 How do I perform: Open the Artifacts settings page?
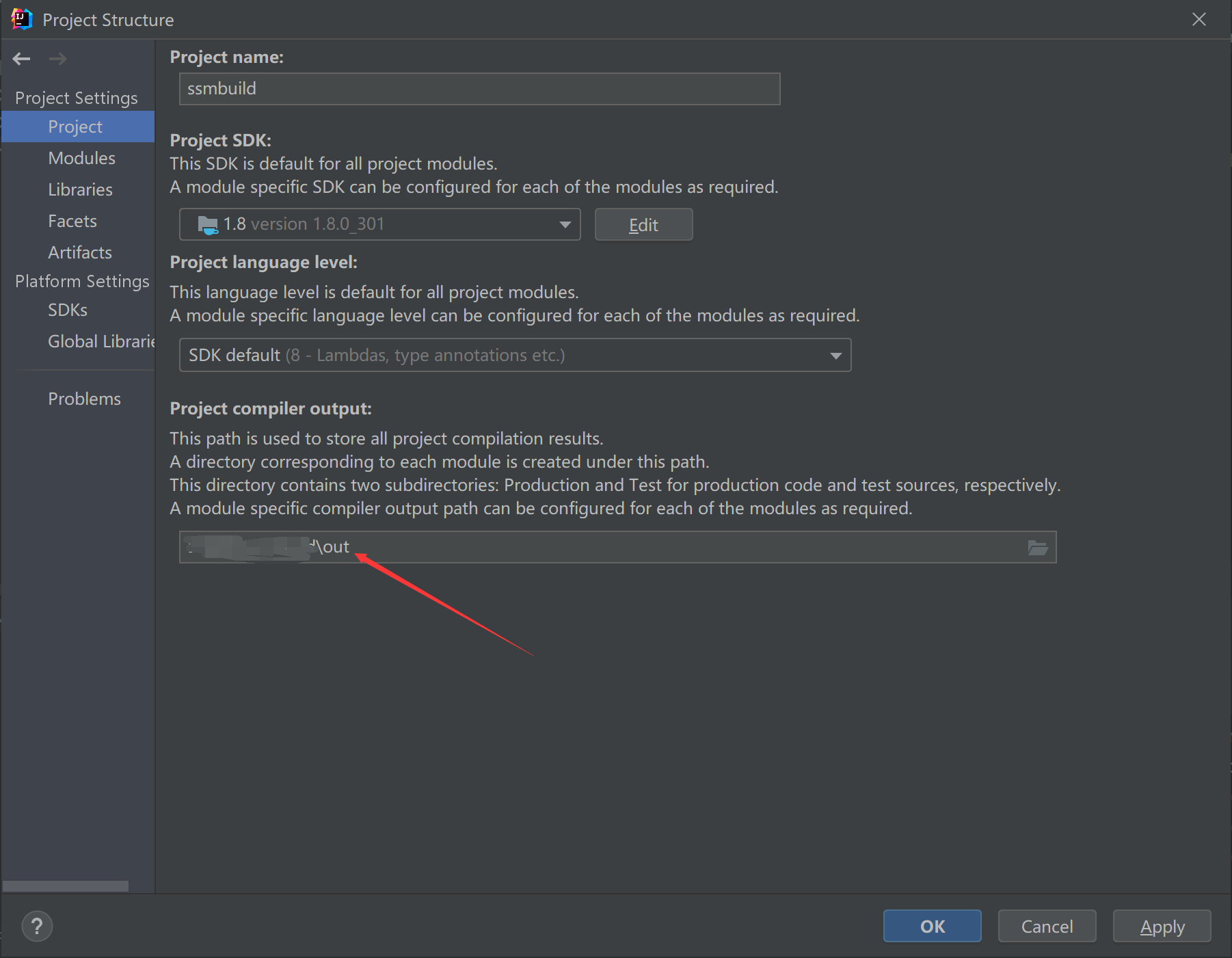80,252
